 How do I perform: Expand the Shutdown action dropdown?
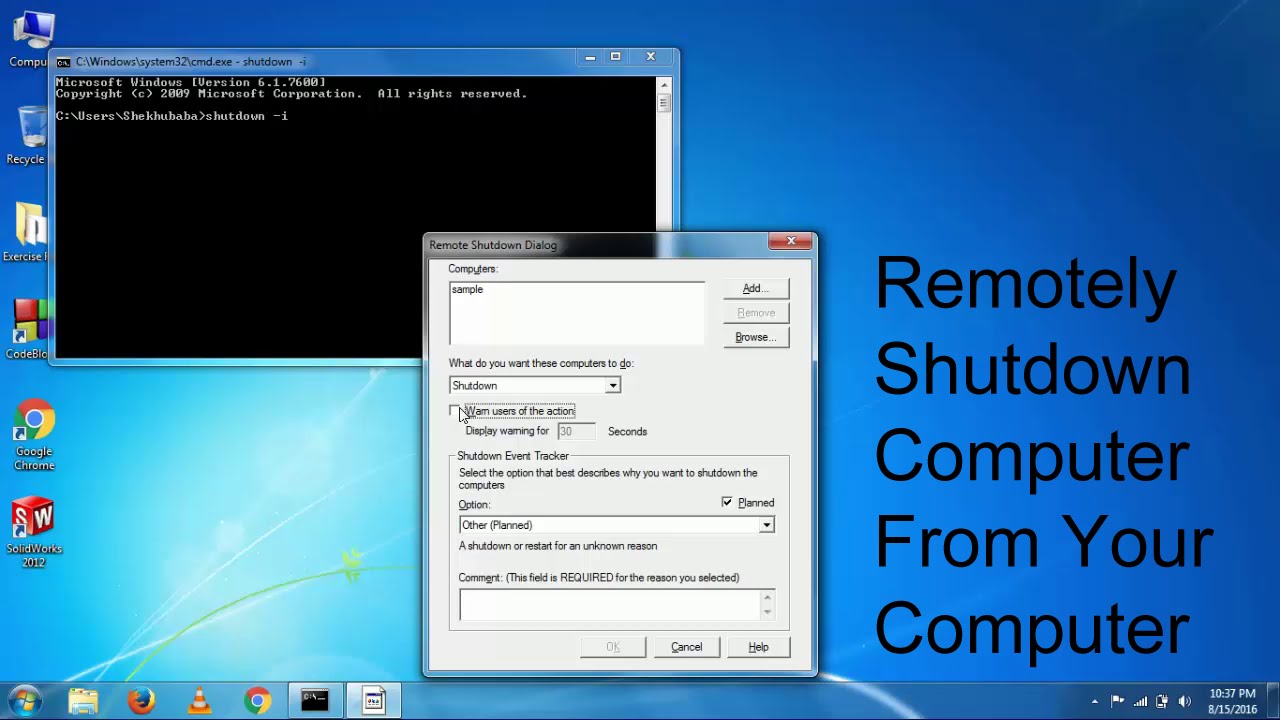pos(613,385)
